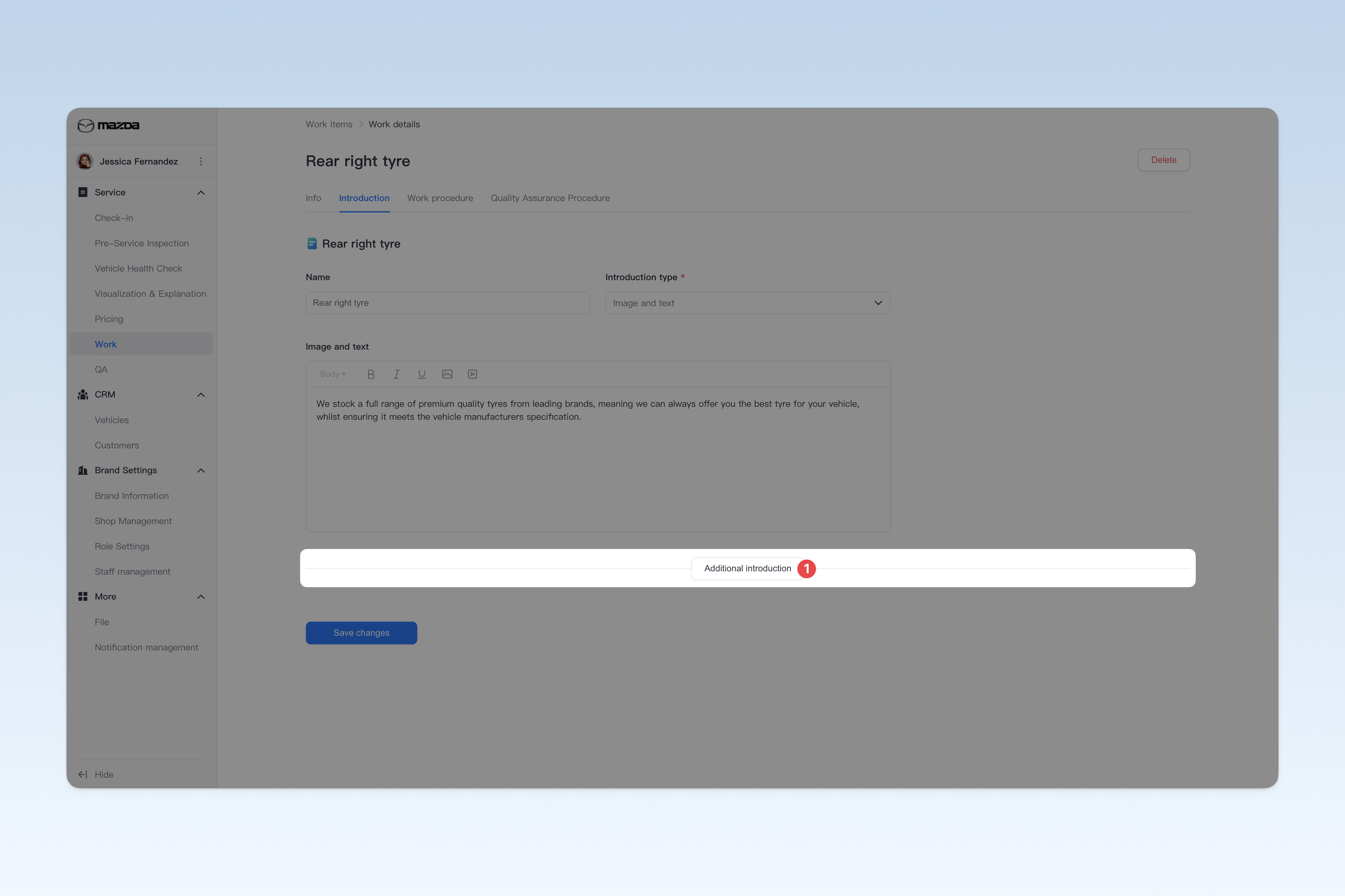Select the Introduction tab

click(x=364, y=198)
